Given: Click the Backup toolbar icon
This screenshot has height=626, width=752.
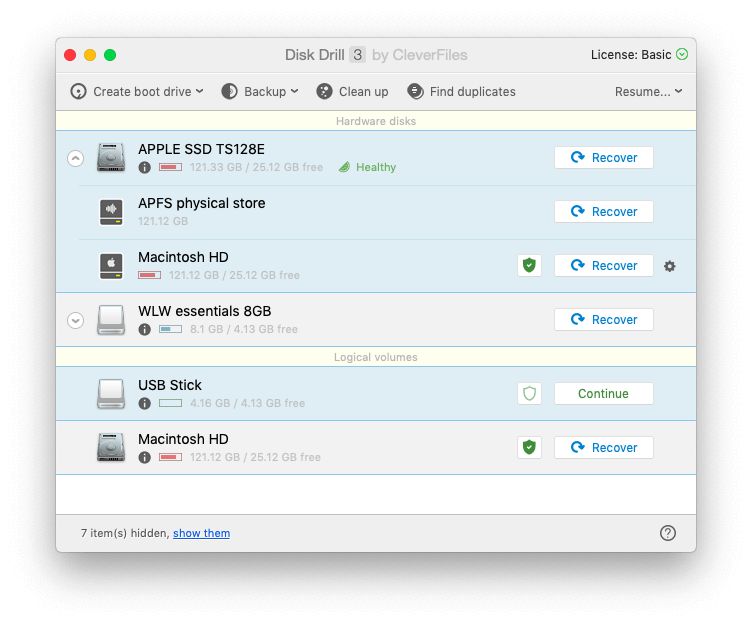Looking at the screenshot, I should (229, 91).
